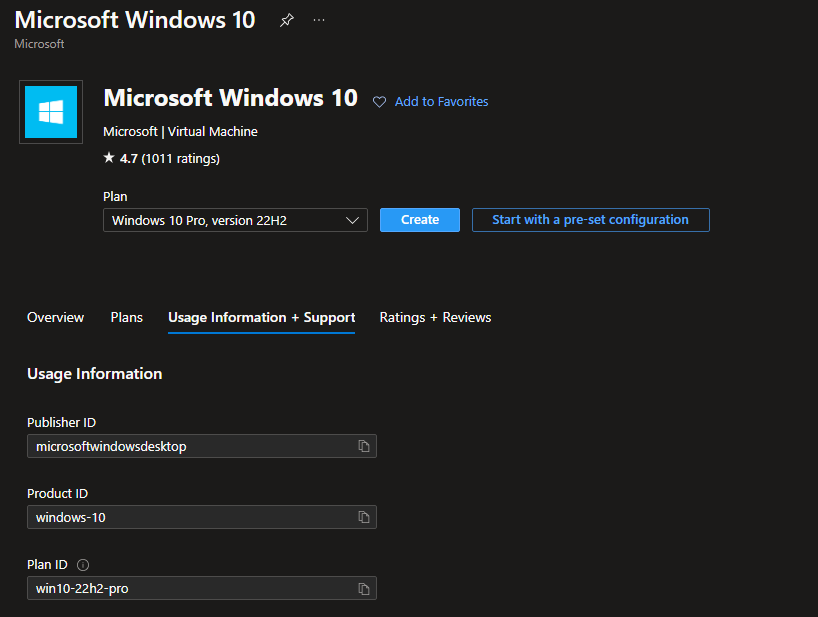The image size is (818, 617).
Task: Pin the Microsoft Windows 10 page
Action: (x=287, y=20)
